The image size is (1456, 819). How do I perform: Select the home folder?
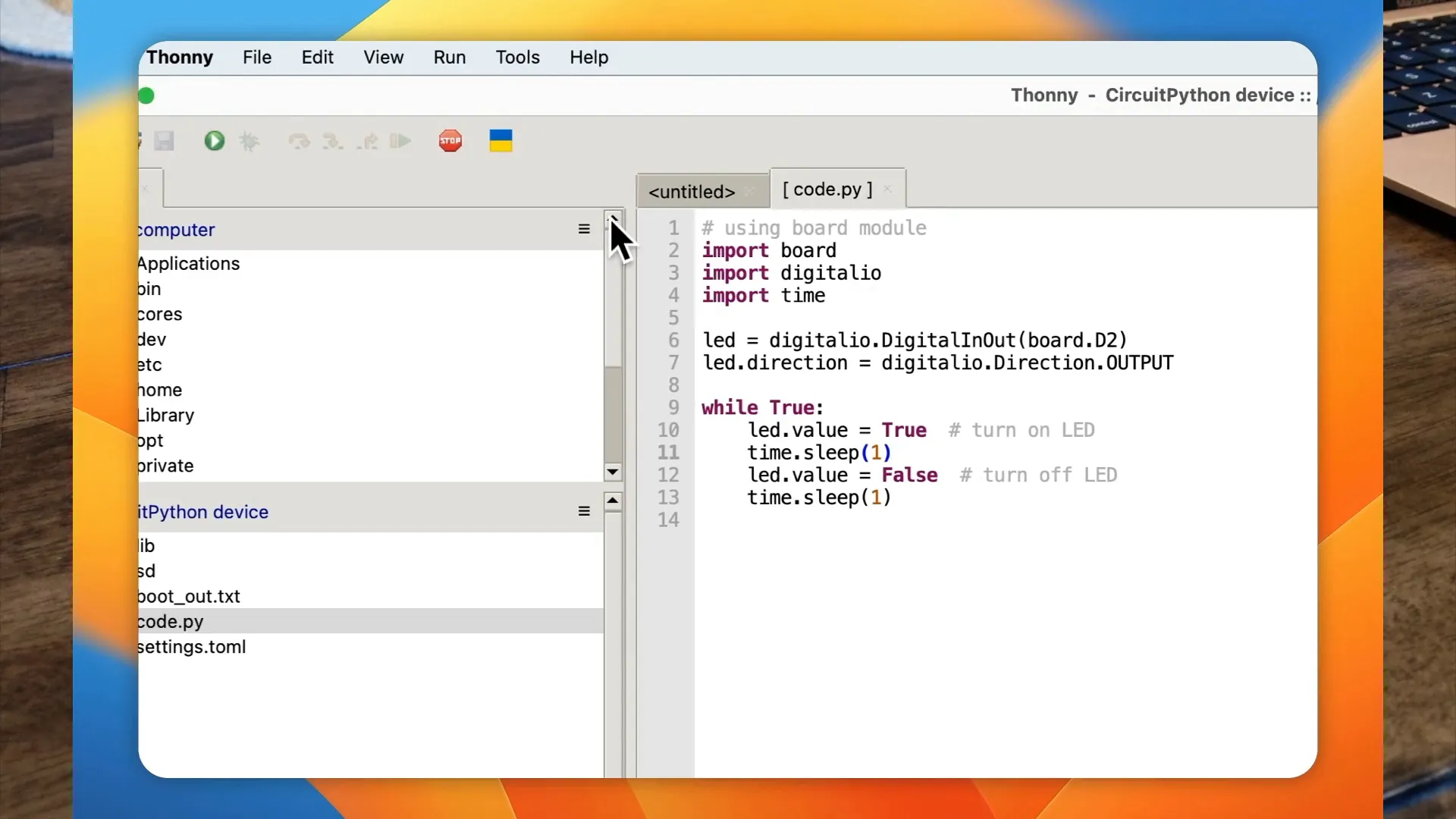pos(371,390)
